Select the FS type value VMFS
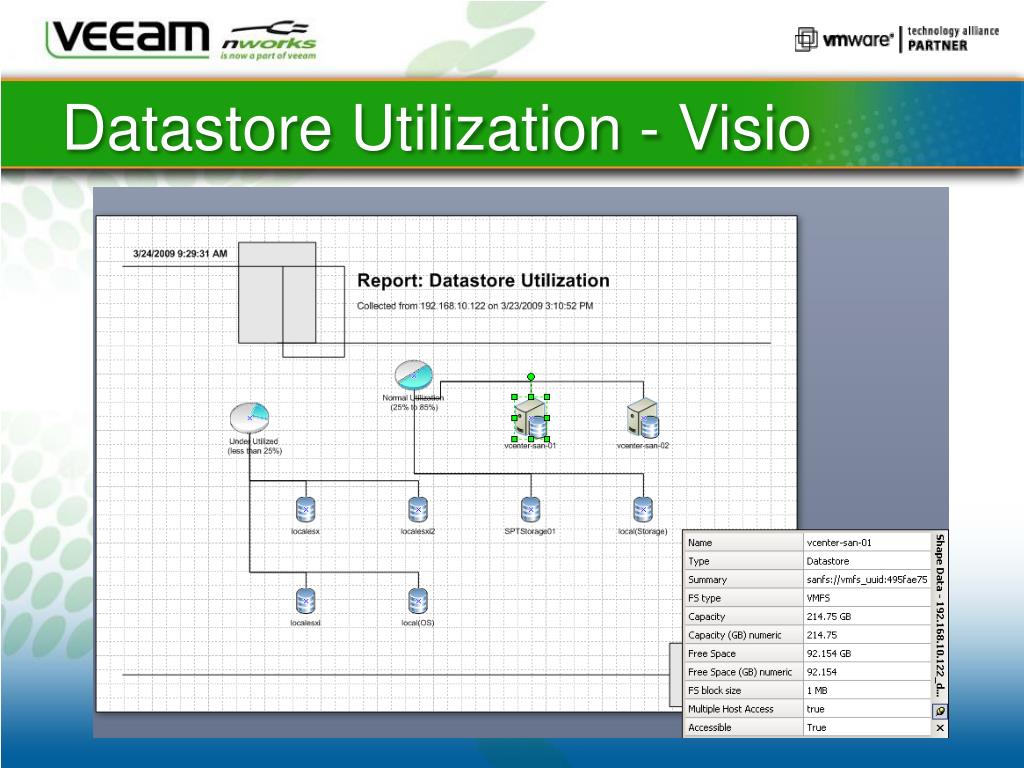This screenshot has height=768, width=1024. (867, 598)
